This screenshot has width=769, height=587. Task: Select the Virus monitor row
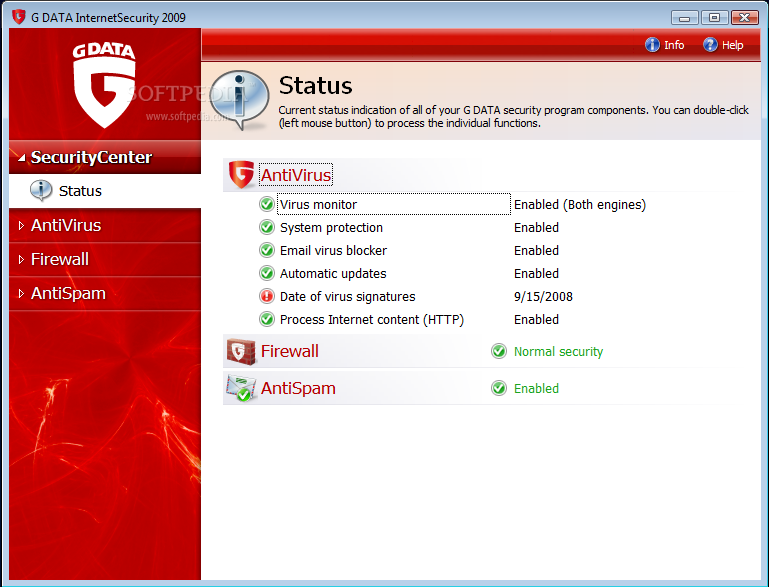coord(394,204)
